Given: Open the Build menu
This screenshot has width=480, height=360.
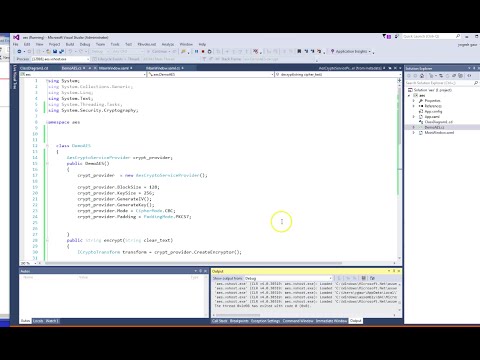Looking at the screenshot, I should [x=70, y=44].
